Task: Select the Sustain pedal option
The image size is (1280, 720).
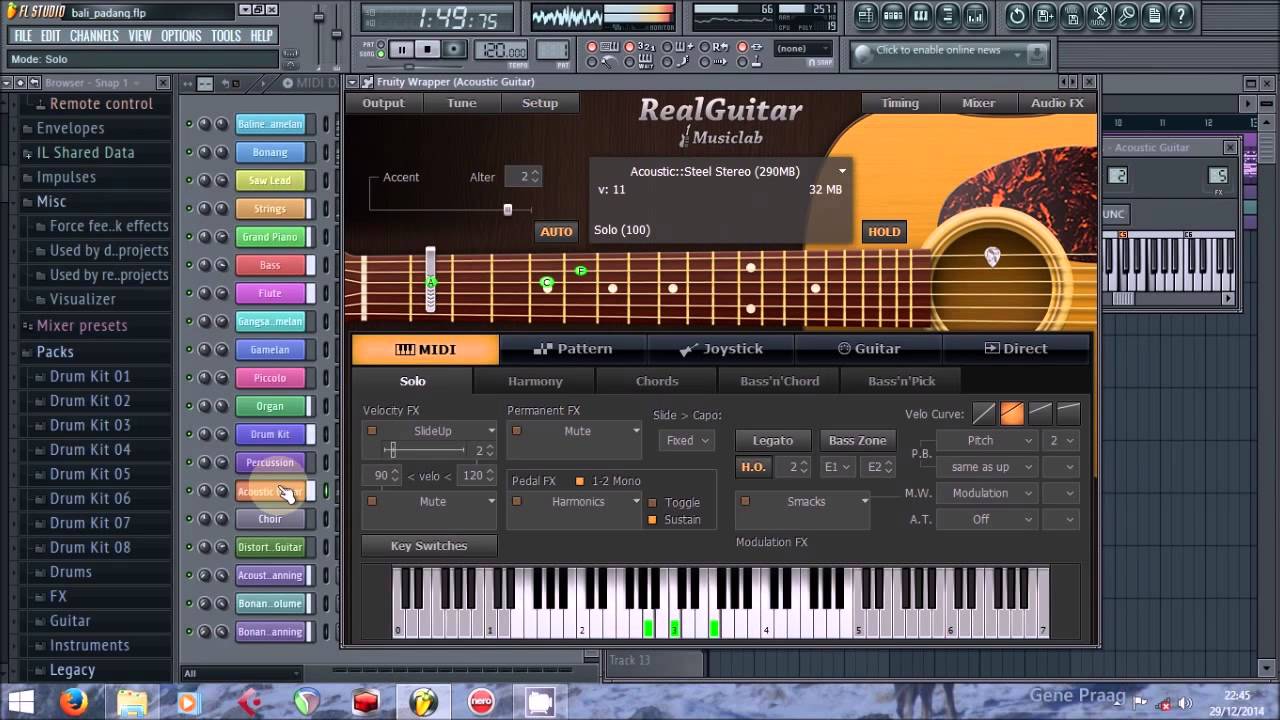Action: [653, 520]
